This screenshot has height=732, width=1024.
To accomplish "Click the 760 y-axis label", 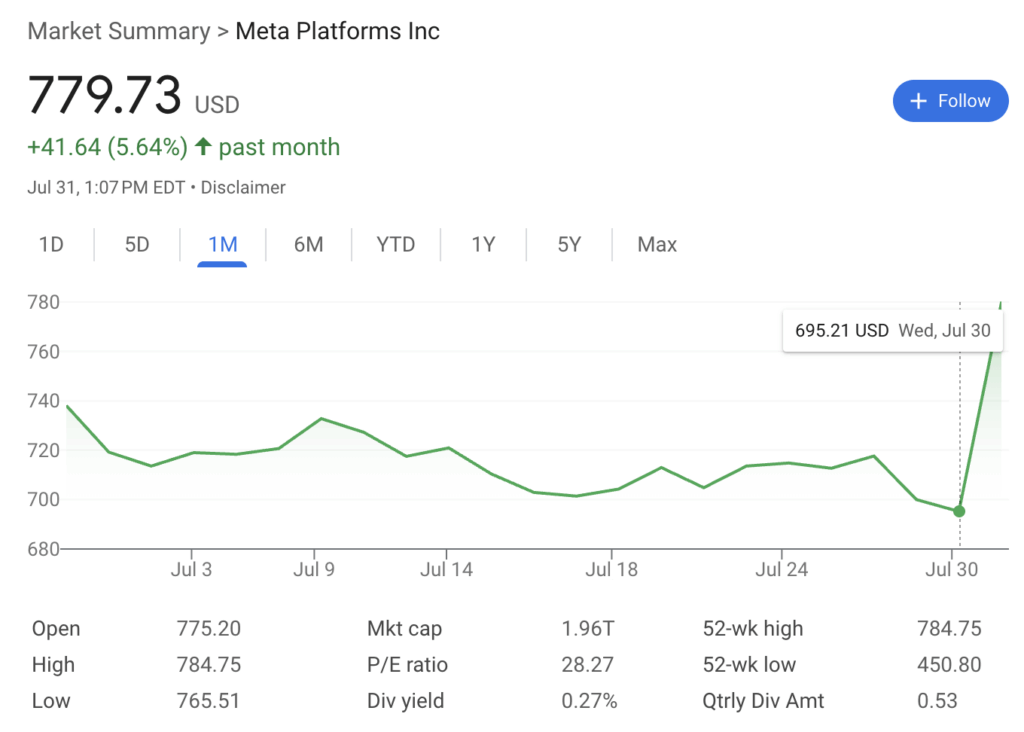I will (x=44, y=352).
